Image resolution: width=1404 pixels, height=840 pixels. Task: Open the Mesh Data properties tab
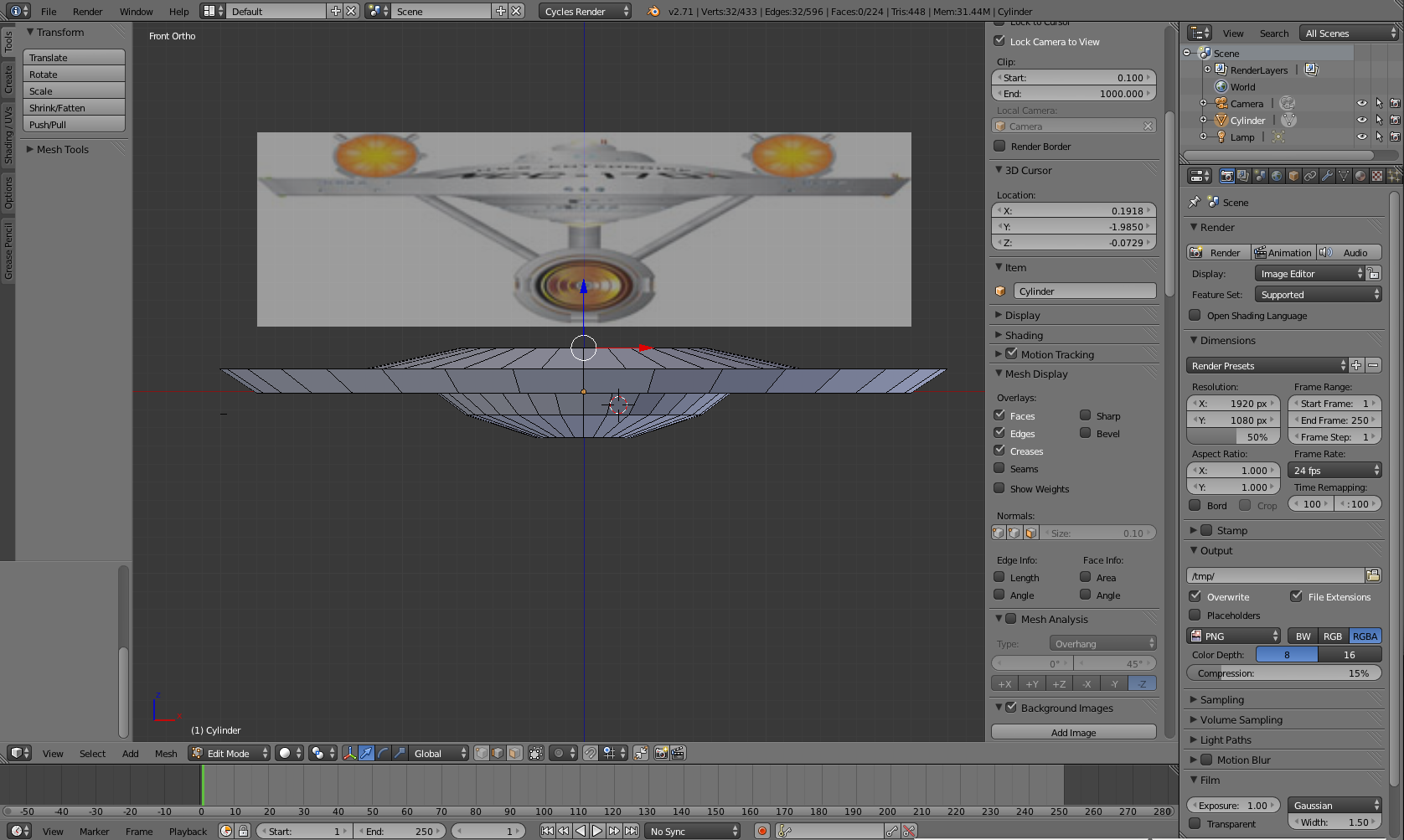click(x=1344, y=176)
